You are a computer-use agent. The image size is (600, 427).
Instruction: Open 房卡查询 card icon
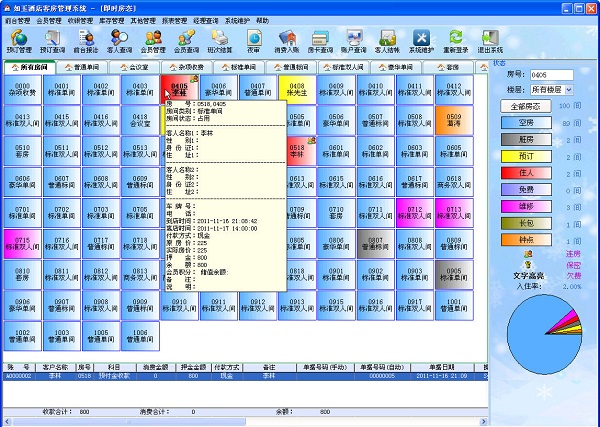[x=320, y=41]
